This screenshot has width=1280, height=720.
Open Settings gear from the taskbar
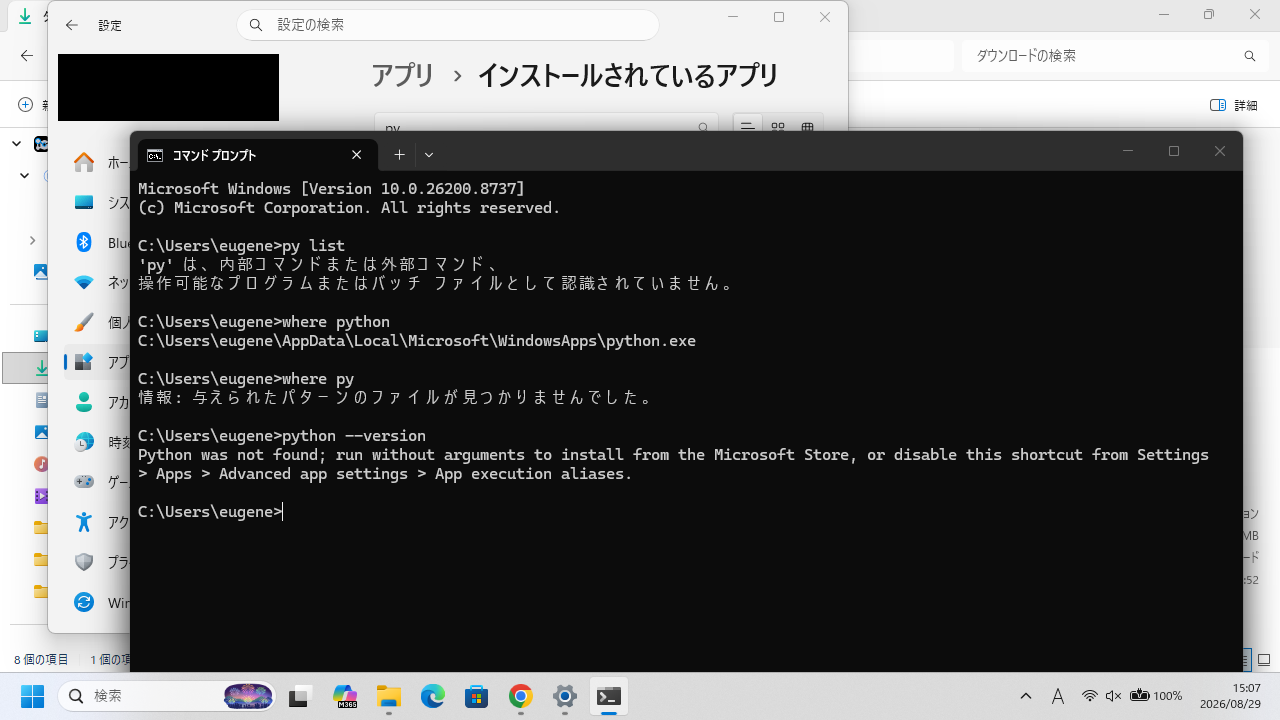point(564,696)
